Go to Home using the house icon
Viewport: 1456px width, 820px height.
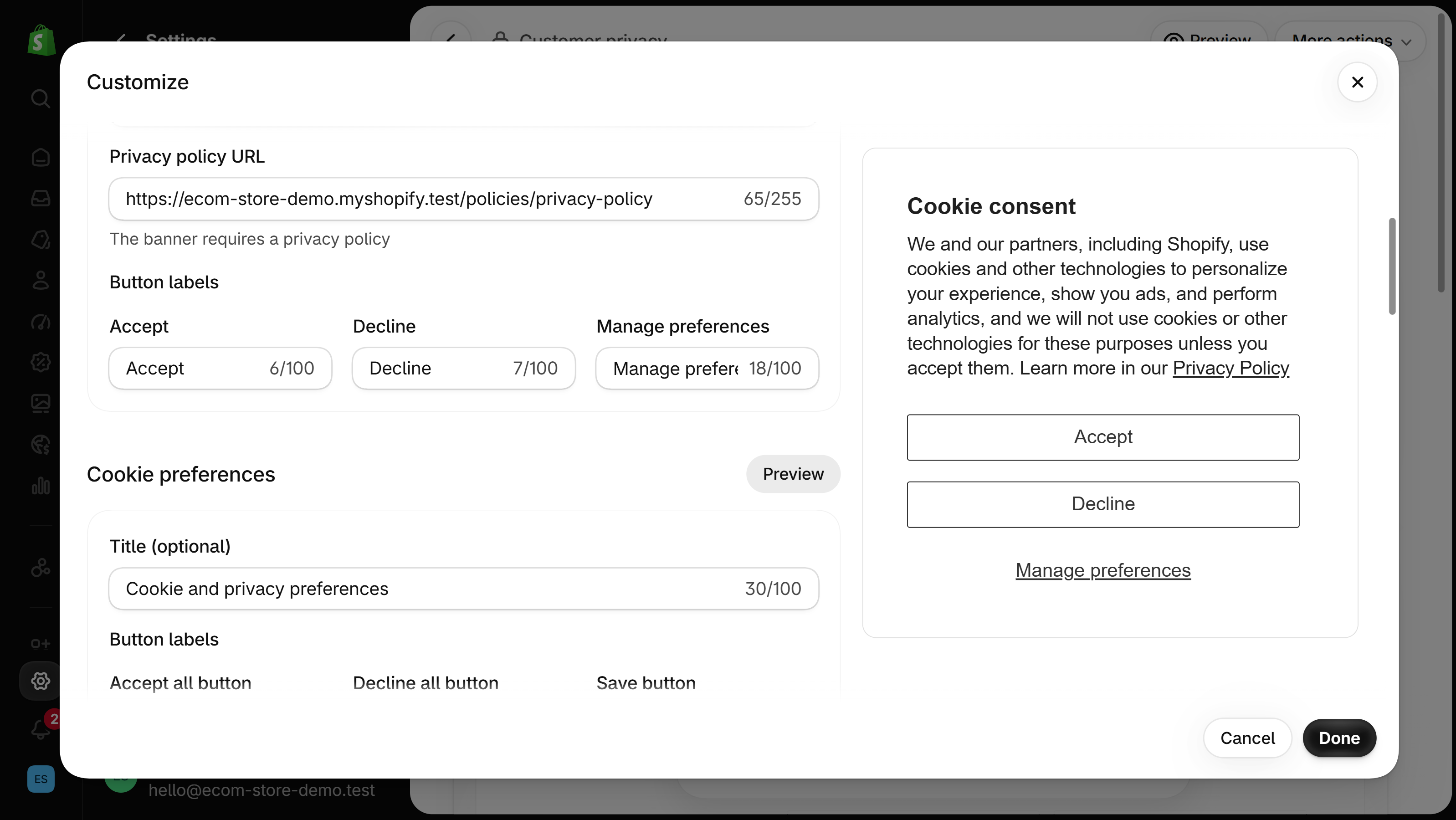(x=41, y=157)
